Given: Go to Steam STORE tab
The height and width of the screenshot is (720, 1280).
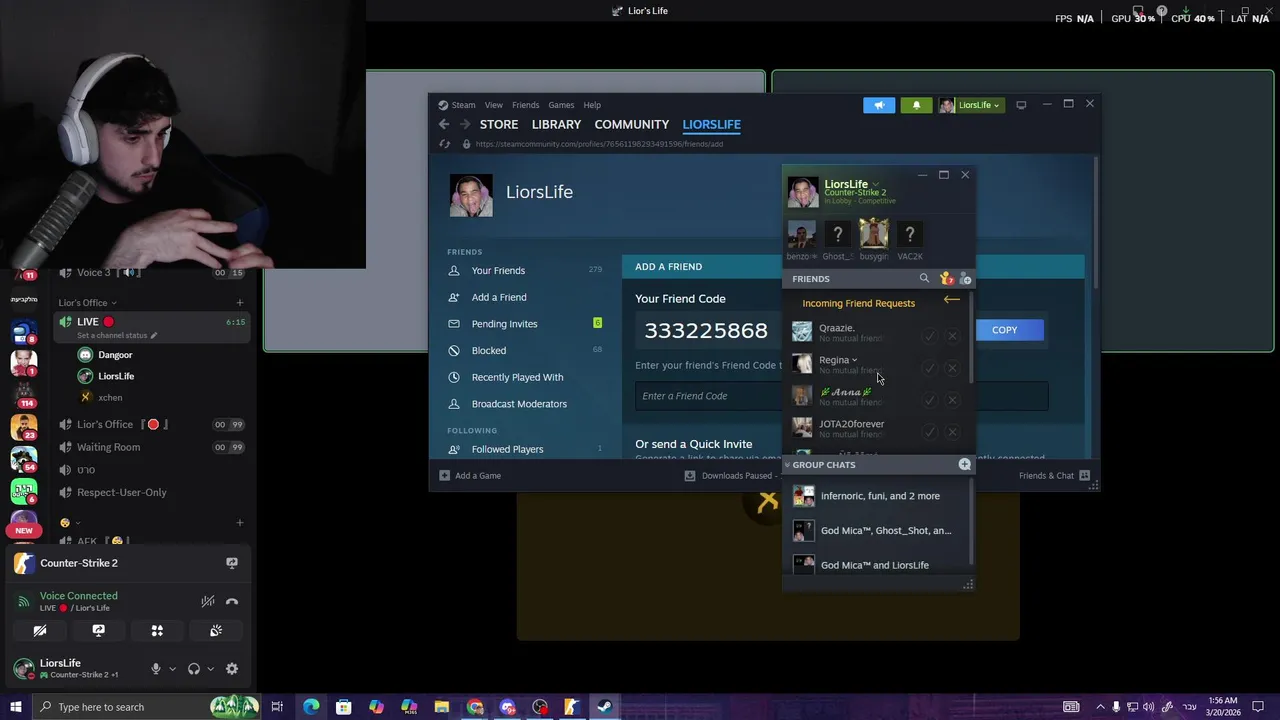Looking at the screenshot, I should (x=499, y=124).
